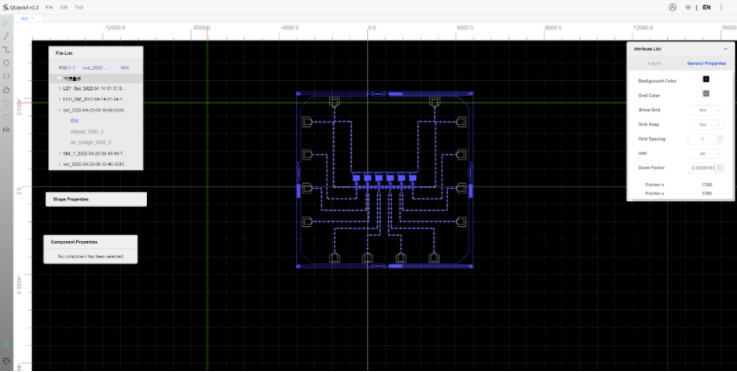Select the straight line drawing tool
This screenshot has height=372, width=737.
(6, 36)
